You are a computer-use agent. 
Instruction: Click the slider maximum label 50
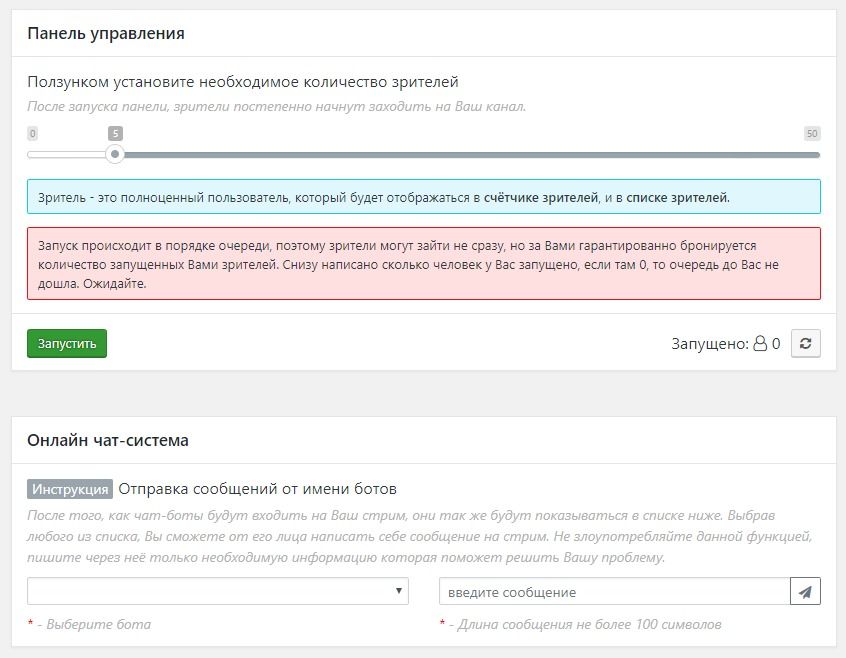click(x=811, y=133)
